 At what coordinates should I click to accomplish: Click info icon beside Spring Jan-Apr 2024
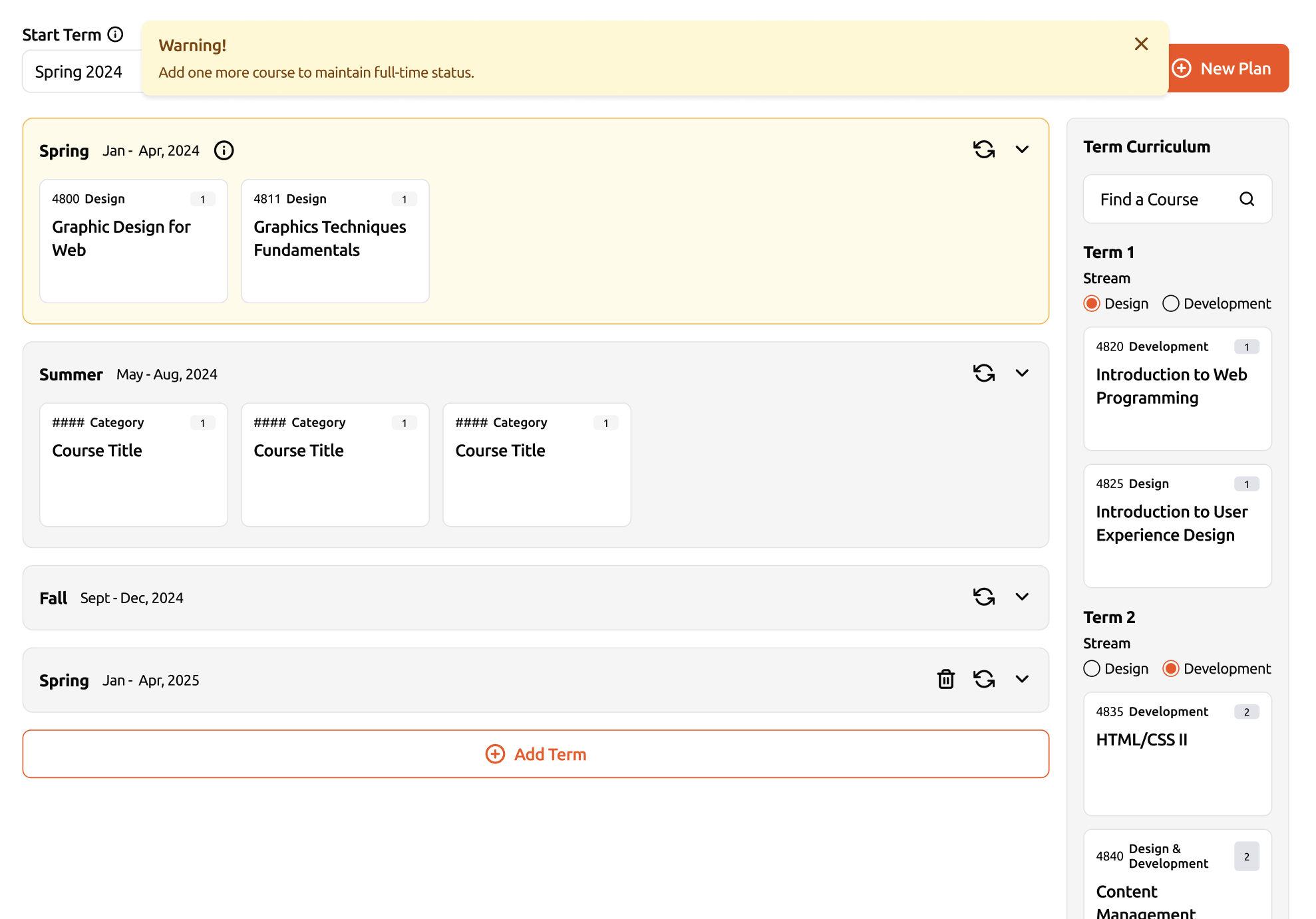point(224,151)
